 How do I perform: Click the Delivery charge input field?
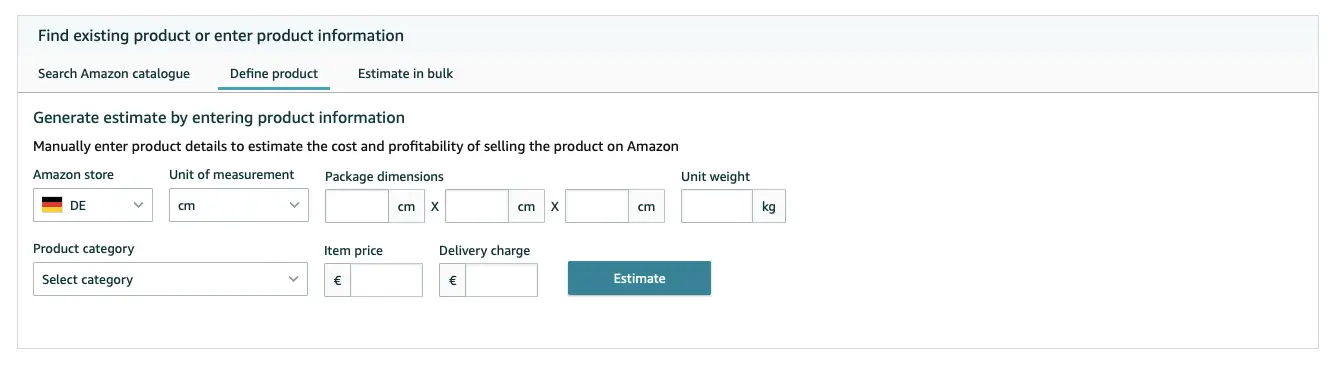pyautogui.click(x=501, y=280)
